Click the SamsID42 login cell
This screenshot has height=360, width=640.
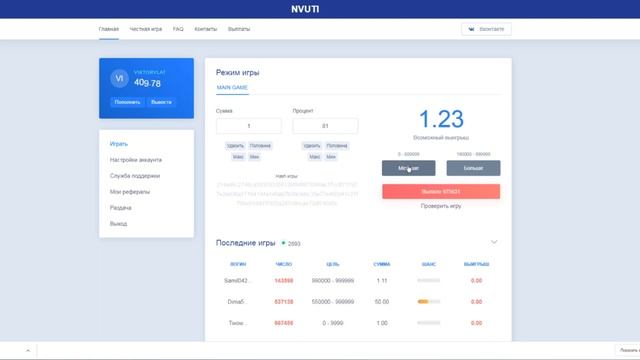[x=237, y=280]
